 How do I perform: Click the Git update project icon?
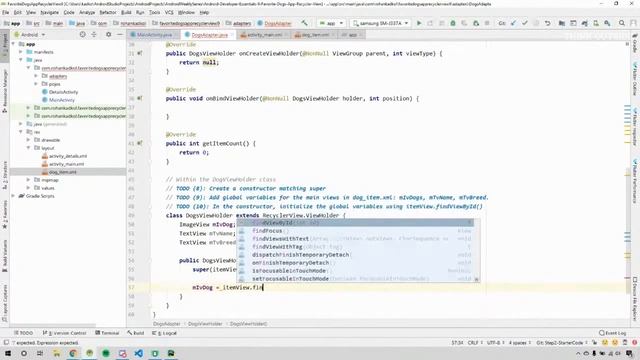(x=513, y=23)
